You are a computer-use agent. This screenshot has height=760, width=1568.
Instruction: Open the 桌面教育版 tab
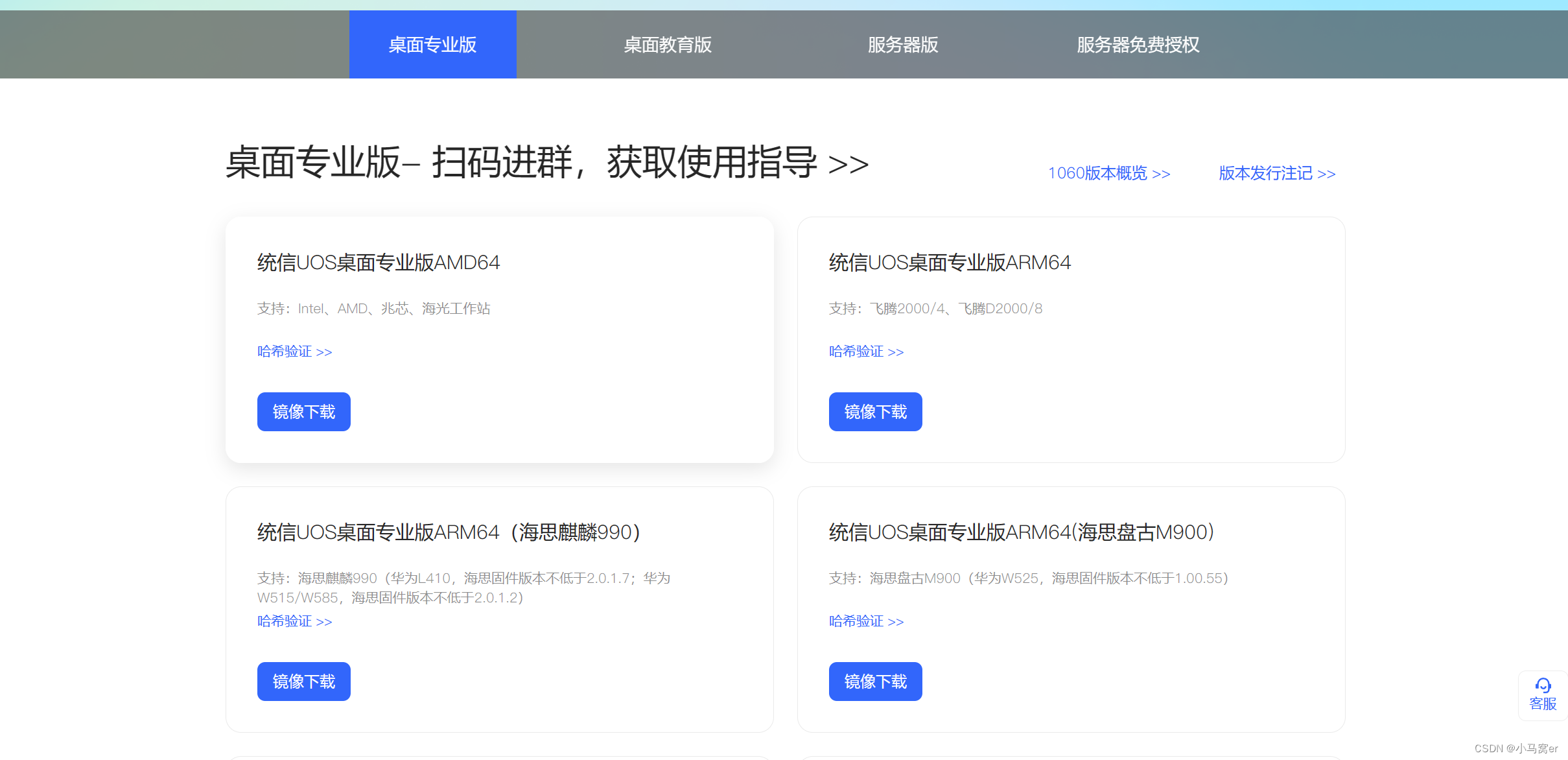667,45
